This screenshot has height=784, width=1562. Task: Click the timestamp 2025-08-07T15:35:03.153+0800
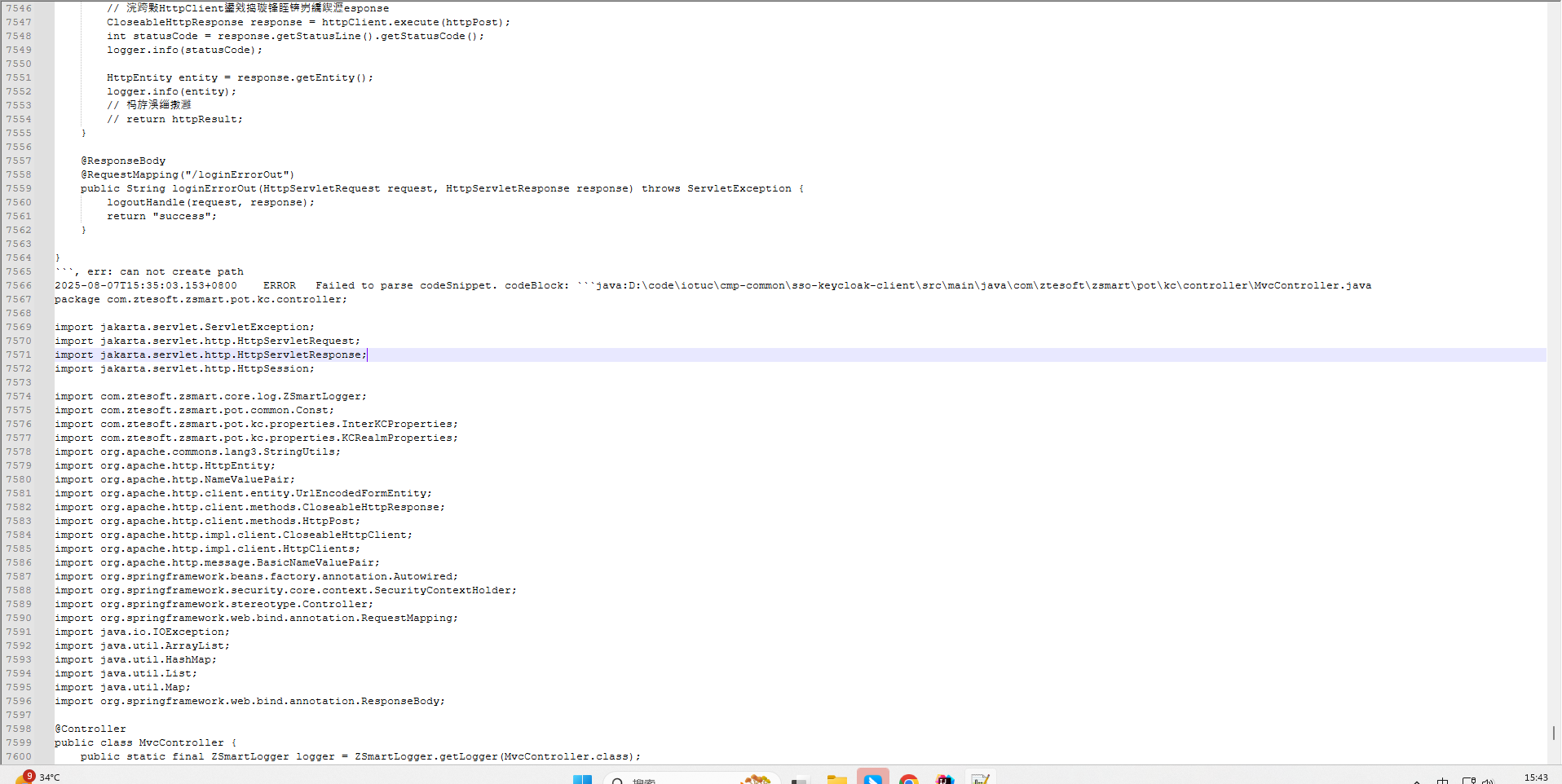point(146,285)
